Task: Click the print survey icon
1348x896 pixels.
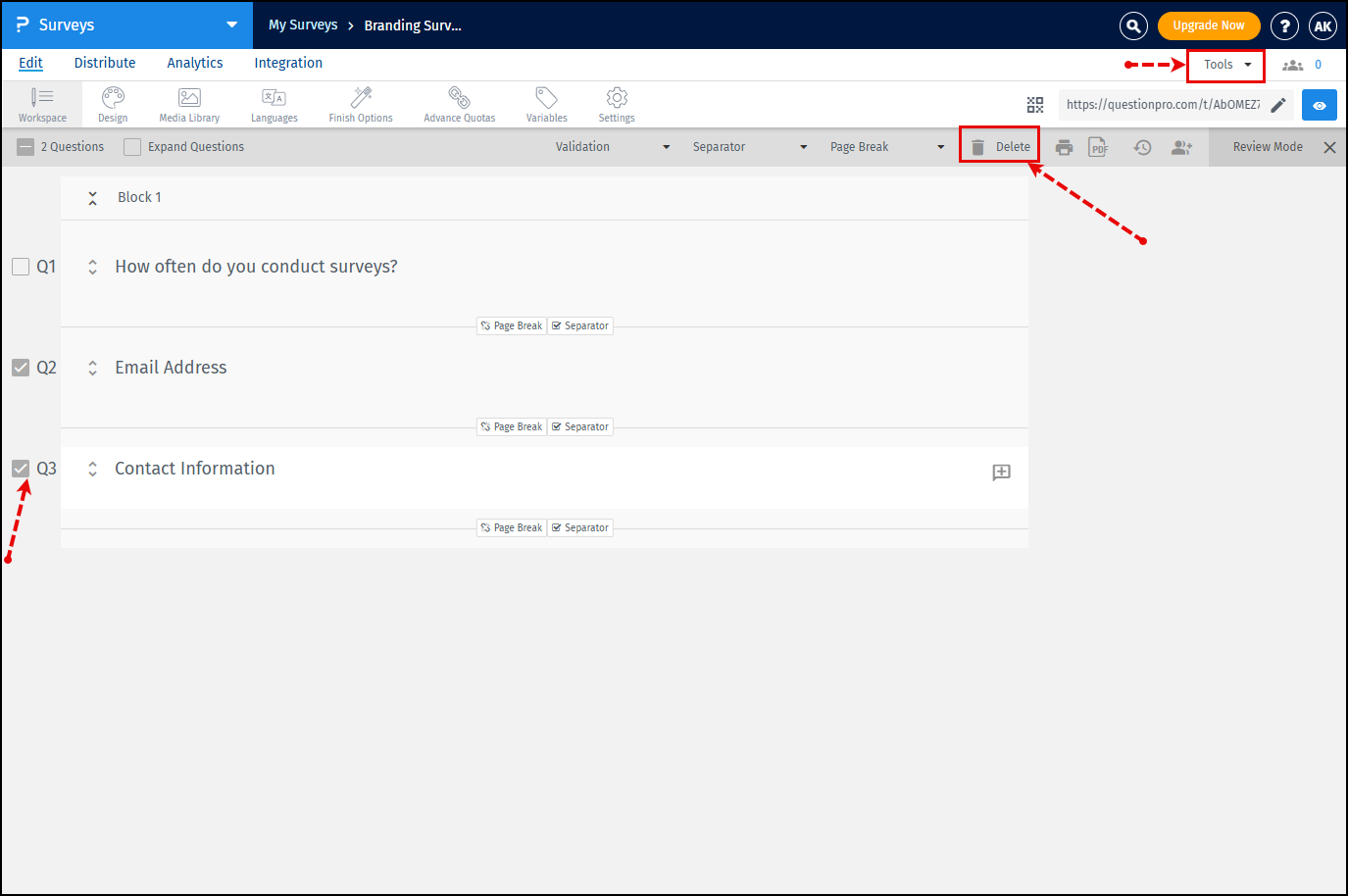Action: click(1064, 148)
